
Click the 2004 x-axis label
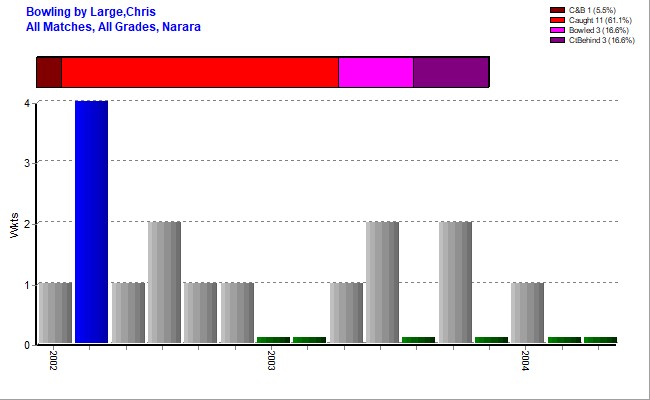pyautogui.click(x=525, y=360)
